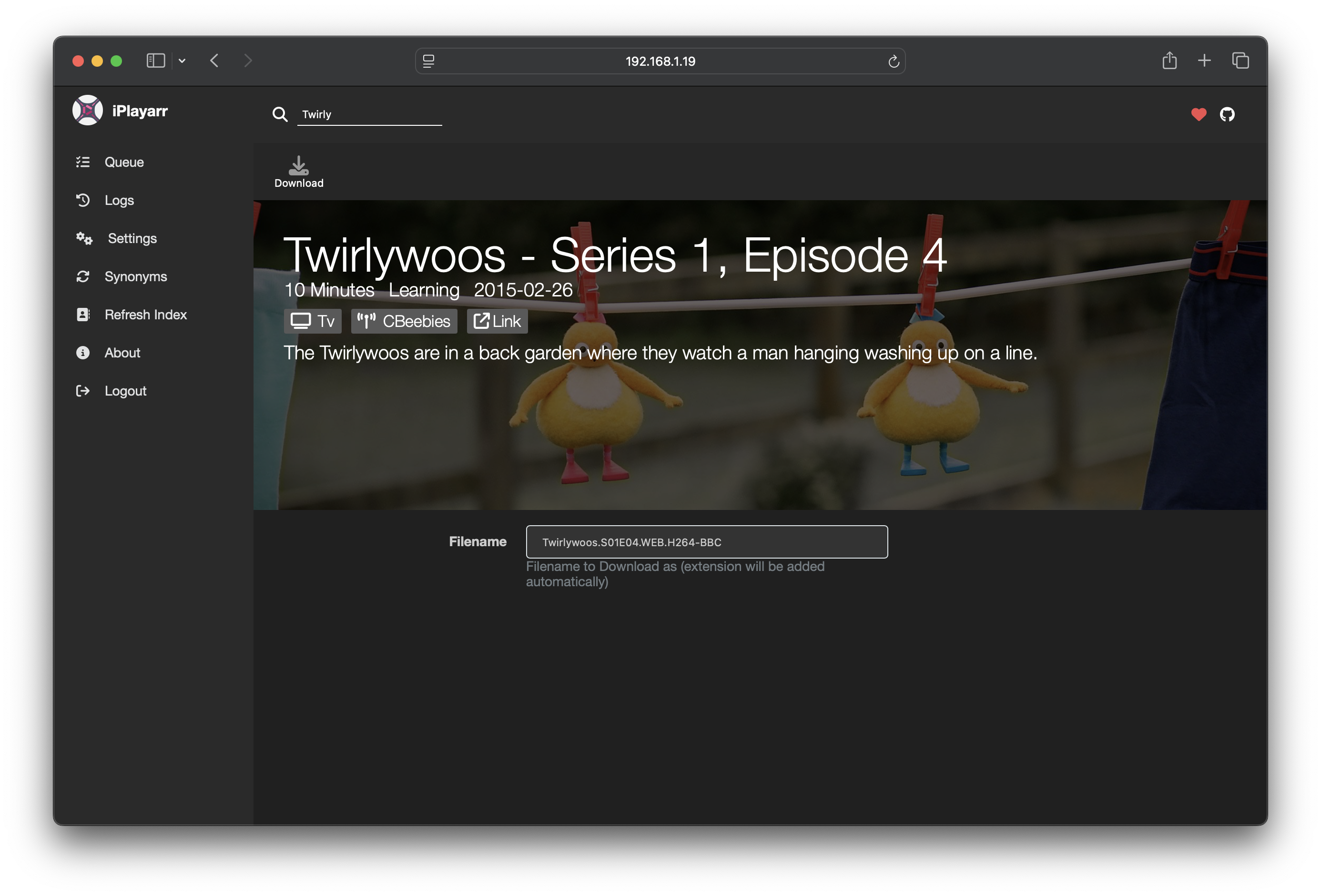Viewport: 1321px width, 896px height.
Task: Open the Queue page in the sidebar
Action: tap(124, 162)
